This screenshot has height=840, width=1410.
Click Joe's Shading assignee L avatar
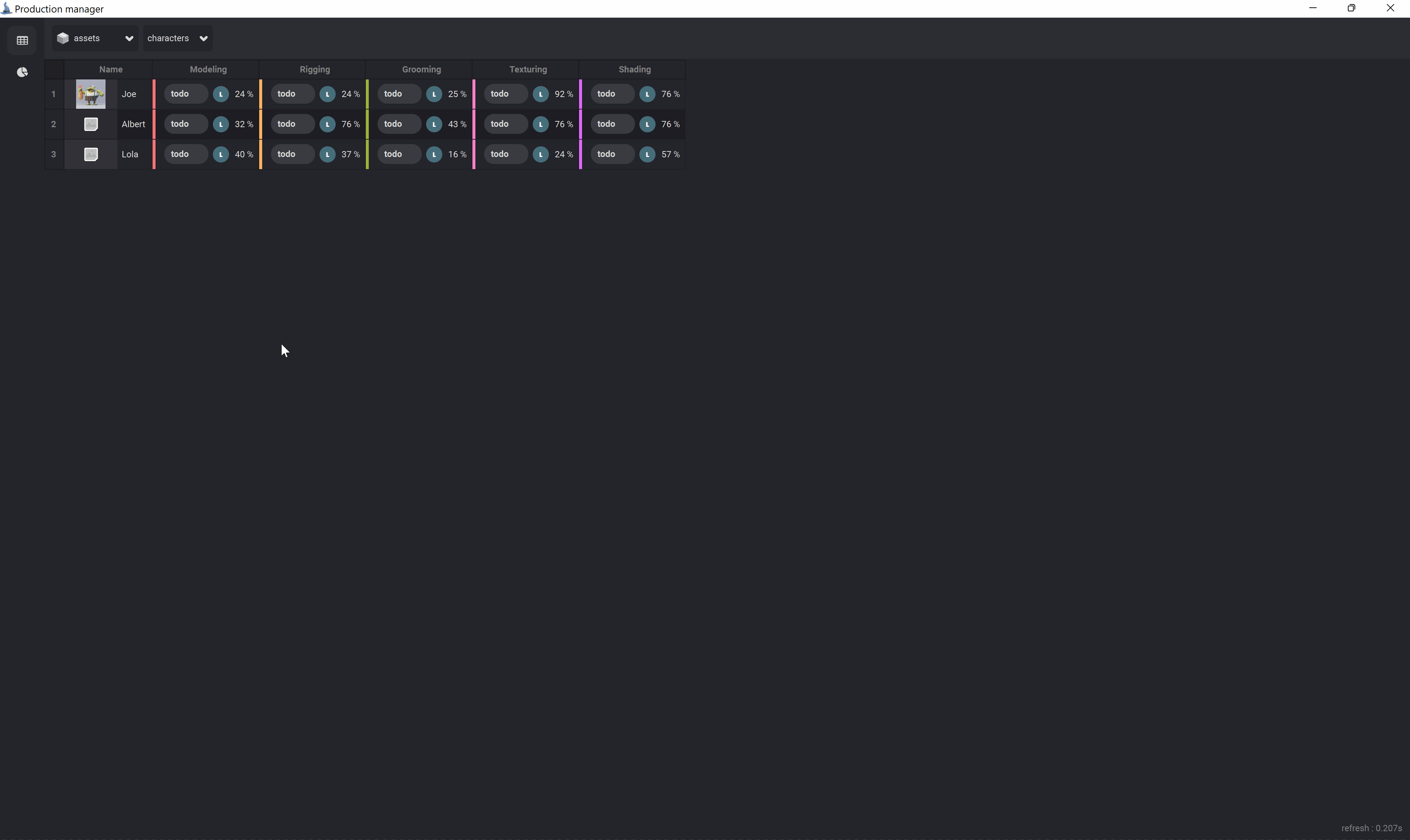coord(647,94)
